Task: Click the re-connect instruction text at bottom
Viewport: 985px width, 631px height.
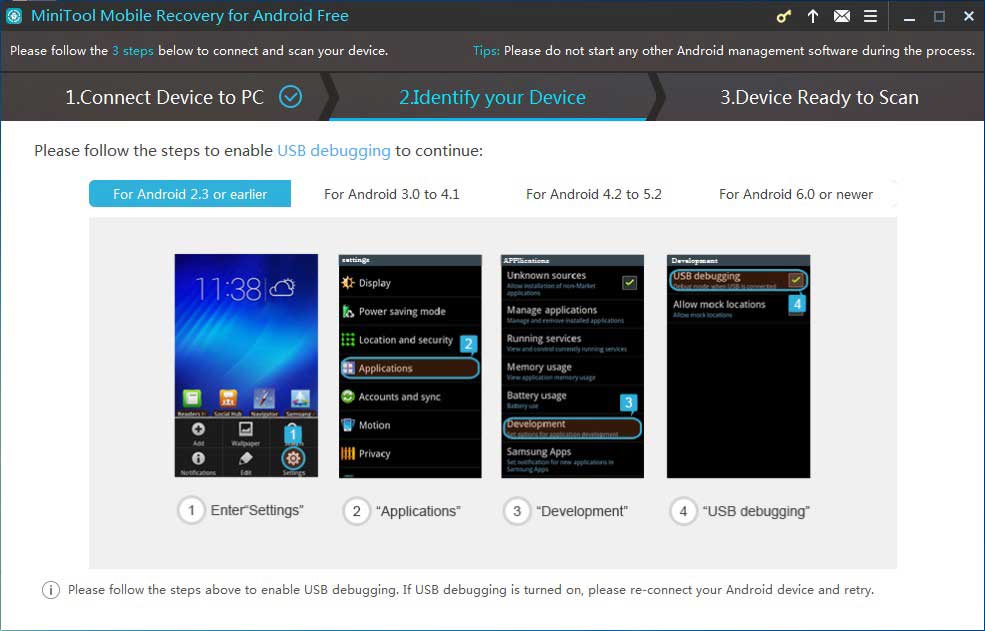Action: (x=471, y=590)
